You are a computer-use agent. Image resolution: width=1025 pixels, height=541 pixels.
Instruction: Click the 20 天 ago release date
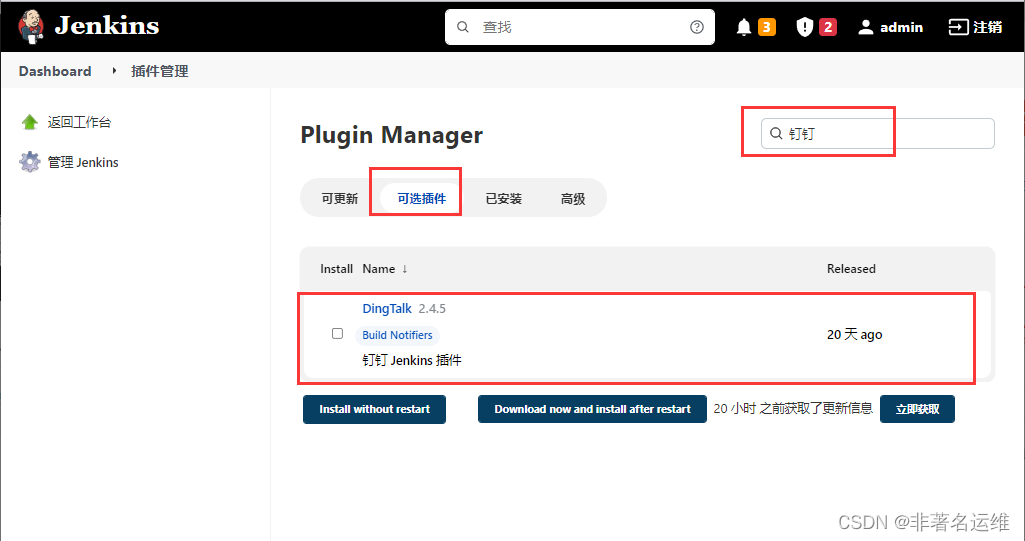point(854,335)
